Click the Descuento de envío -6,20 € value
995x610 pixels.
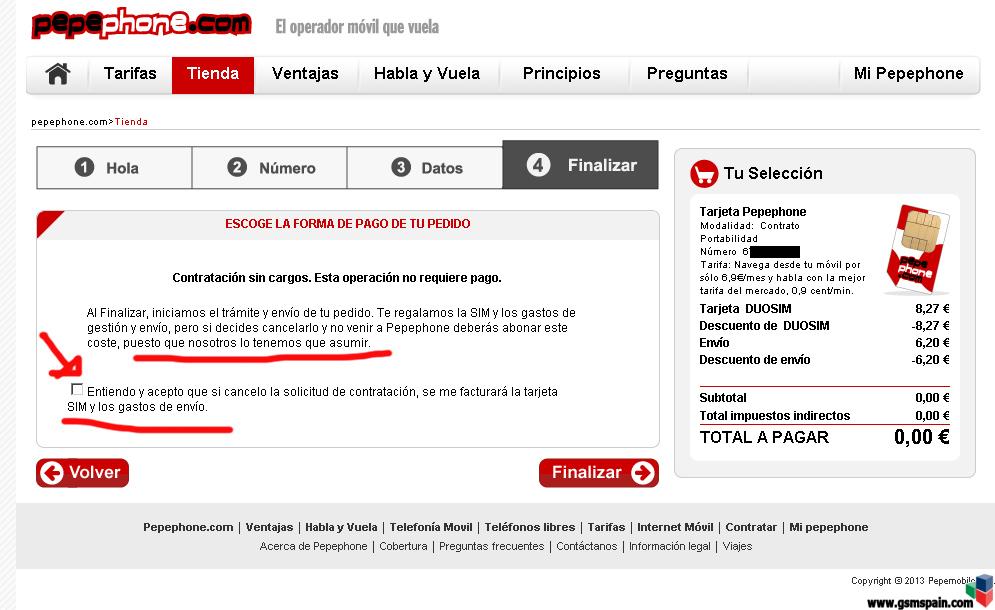[x=930, y=359]
